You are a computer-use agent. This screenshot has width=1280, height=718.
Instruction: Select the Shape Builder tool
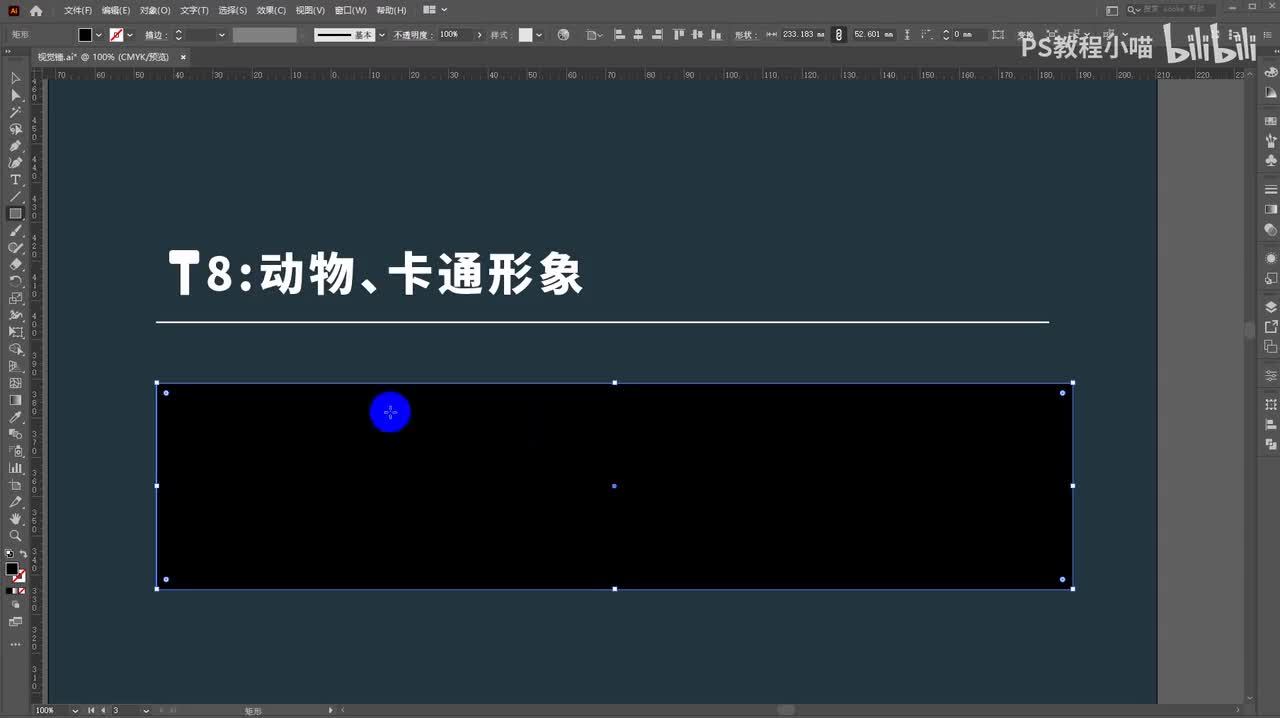(15, 349)
